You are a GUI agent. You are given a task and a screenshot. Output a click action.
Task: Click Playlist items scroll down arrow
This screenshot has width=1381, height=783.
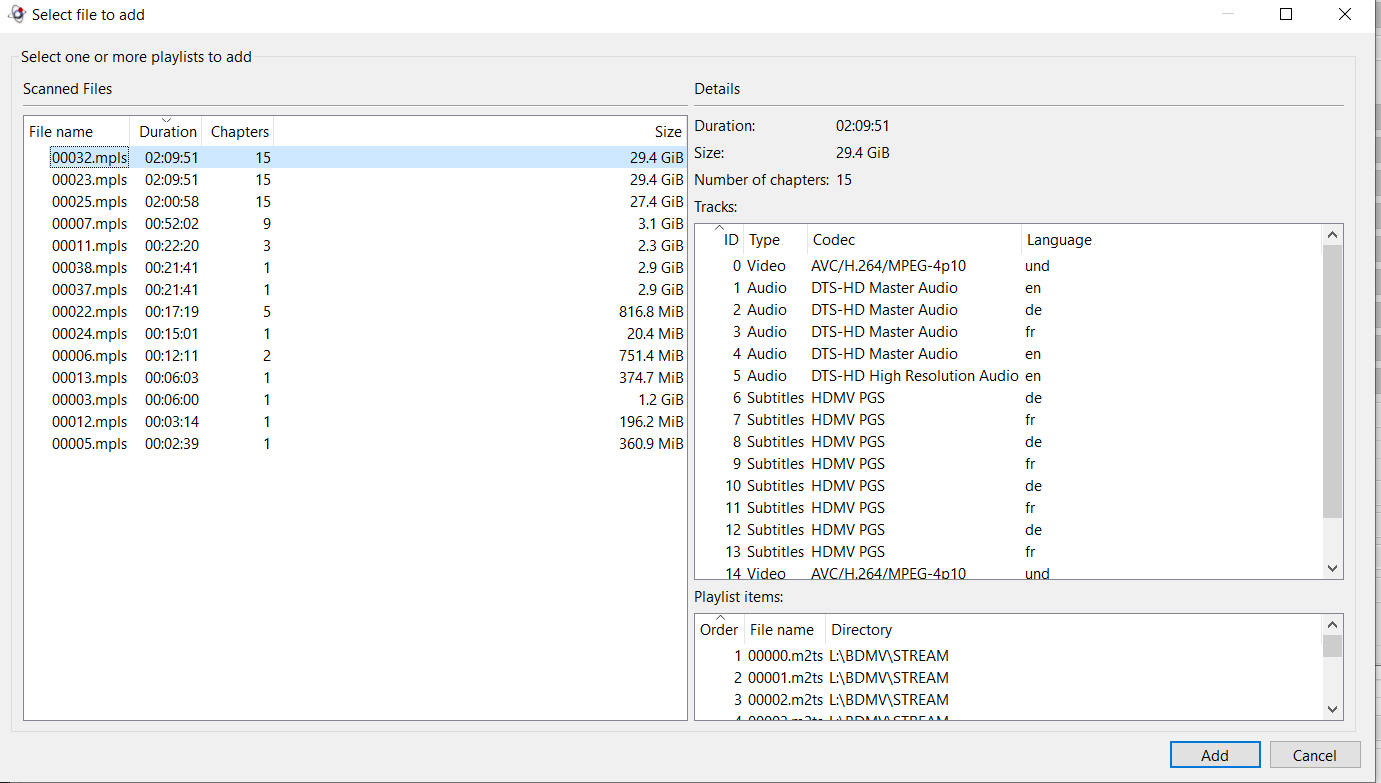click(1332, 709)
